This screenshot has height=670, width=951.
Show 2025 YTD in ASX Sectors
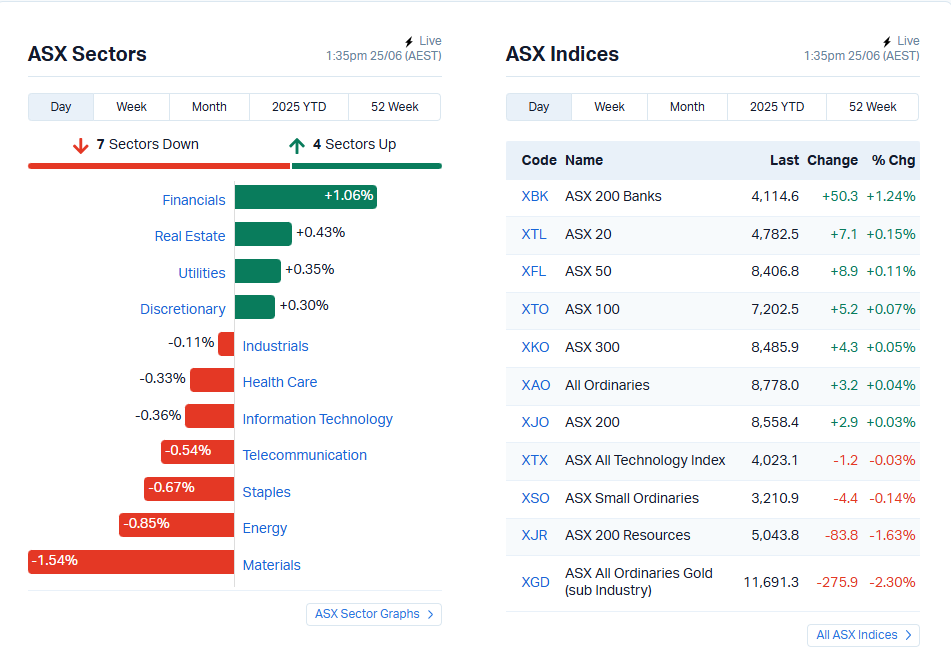[x=299, y=107]
